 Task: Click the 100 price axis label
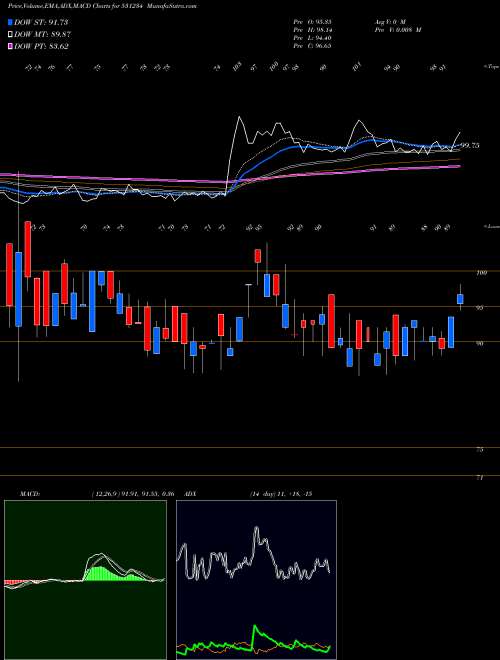point(482,273)
